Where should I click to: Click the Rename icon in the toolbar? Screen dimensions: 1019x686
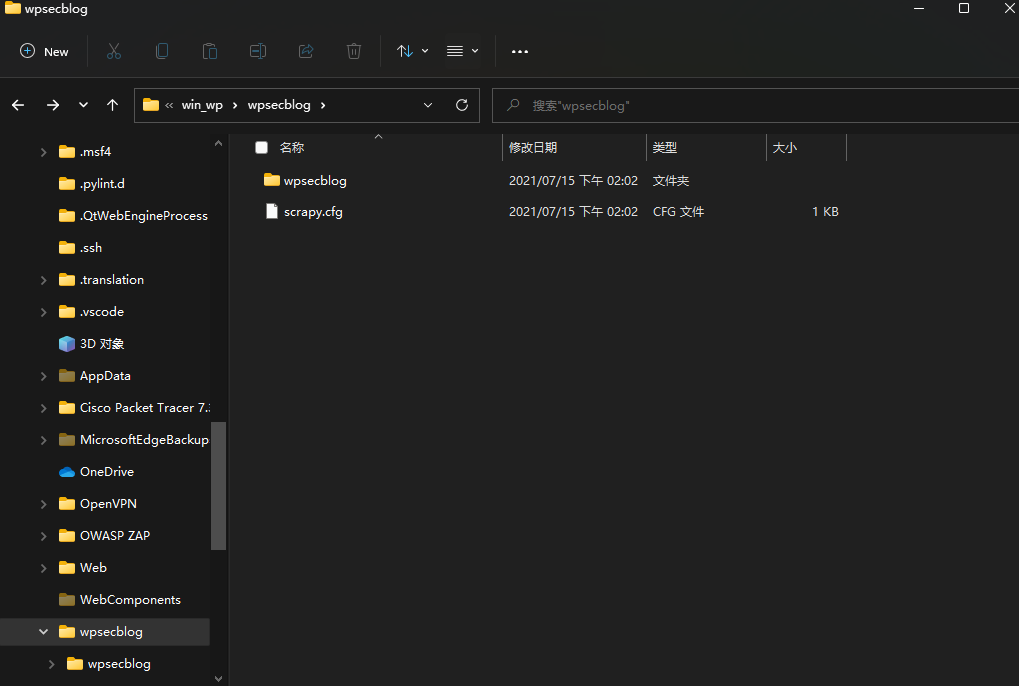pos(258,51)
